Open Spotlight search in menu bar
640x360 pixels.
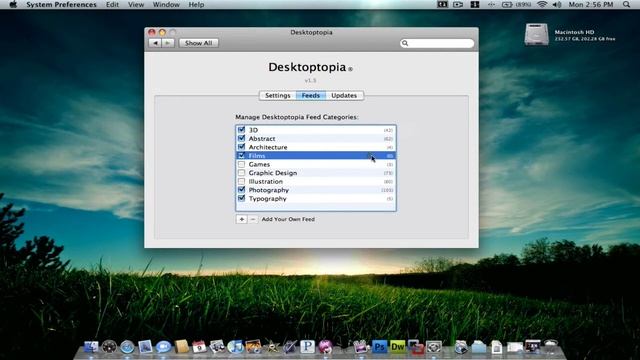626,4
